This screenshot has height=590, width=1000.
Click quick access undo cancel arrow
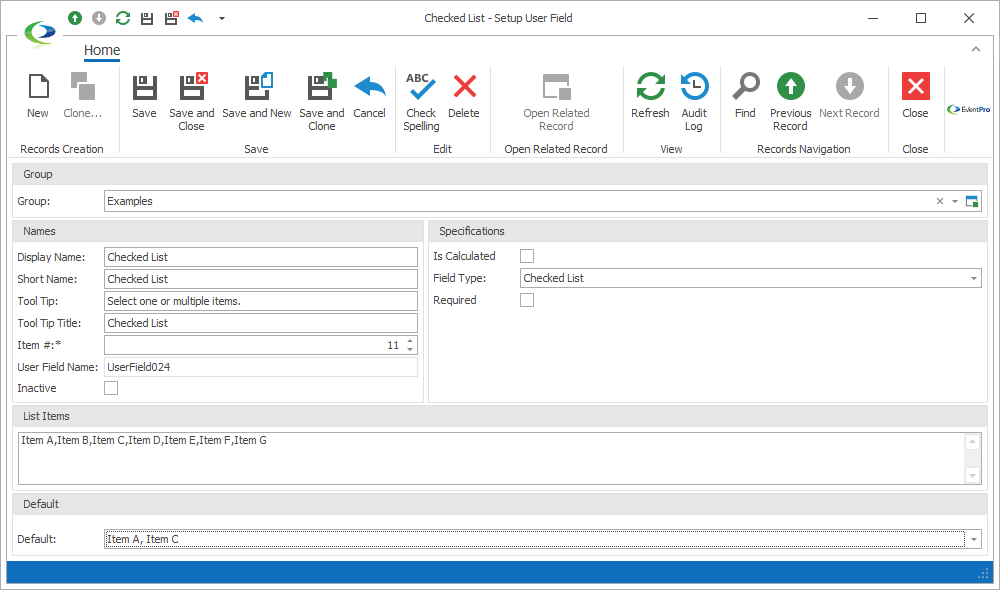click(195, 18)
